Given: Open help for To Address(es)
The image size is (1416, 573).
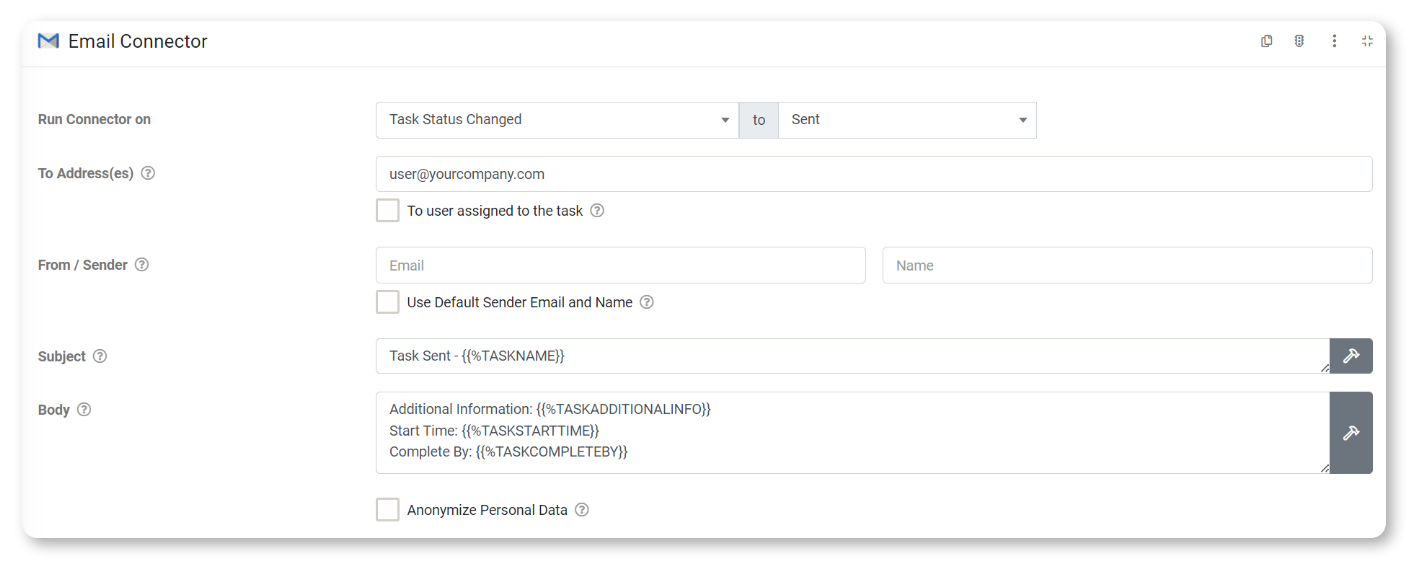Looking at the screenshot, I should 148,173.
